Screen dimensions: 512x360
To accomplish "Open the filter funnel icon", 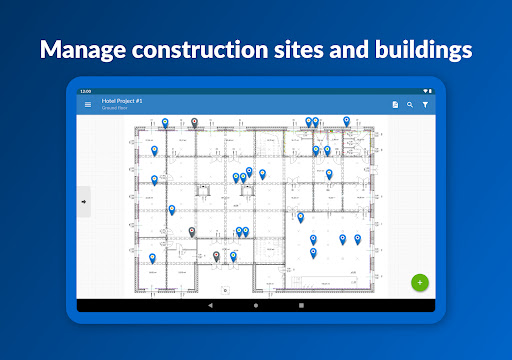I will click(x=425, y=105).
